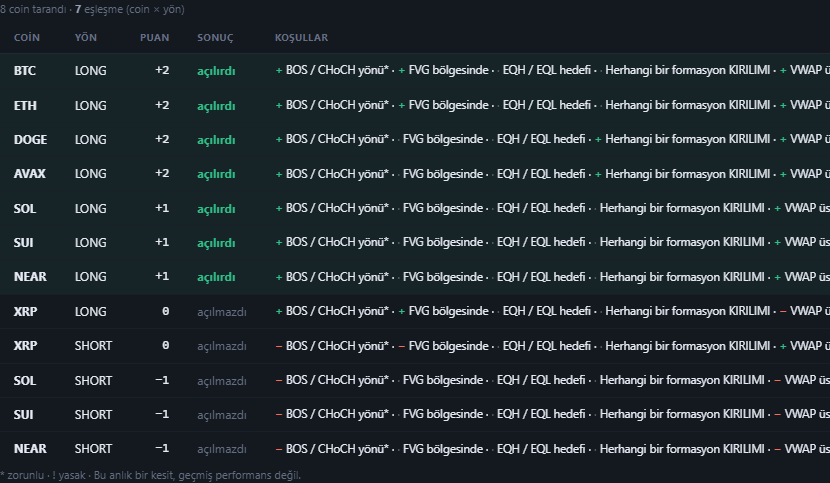This screenshot has height=483, width=830.
Task: Click the green plus before DOGE's formasyon KIRILIMI
Action: [598, 140]
